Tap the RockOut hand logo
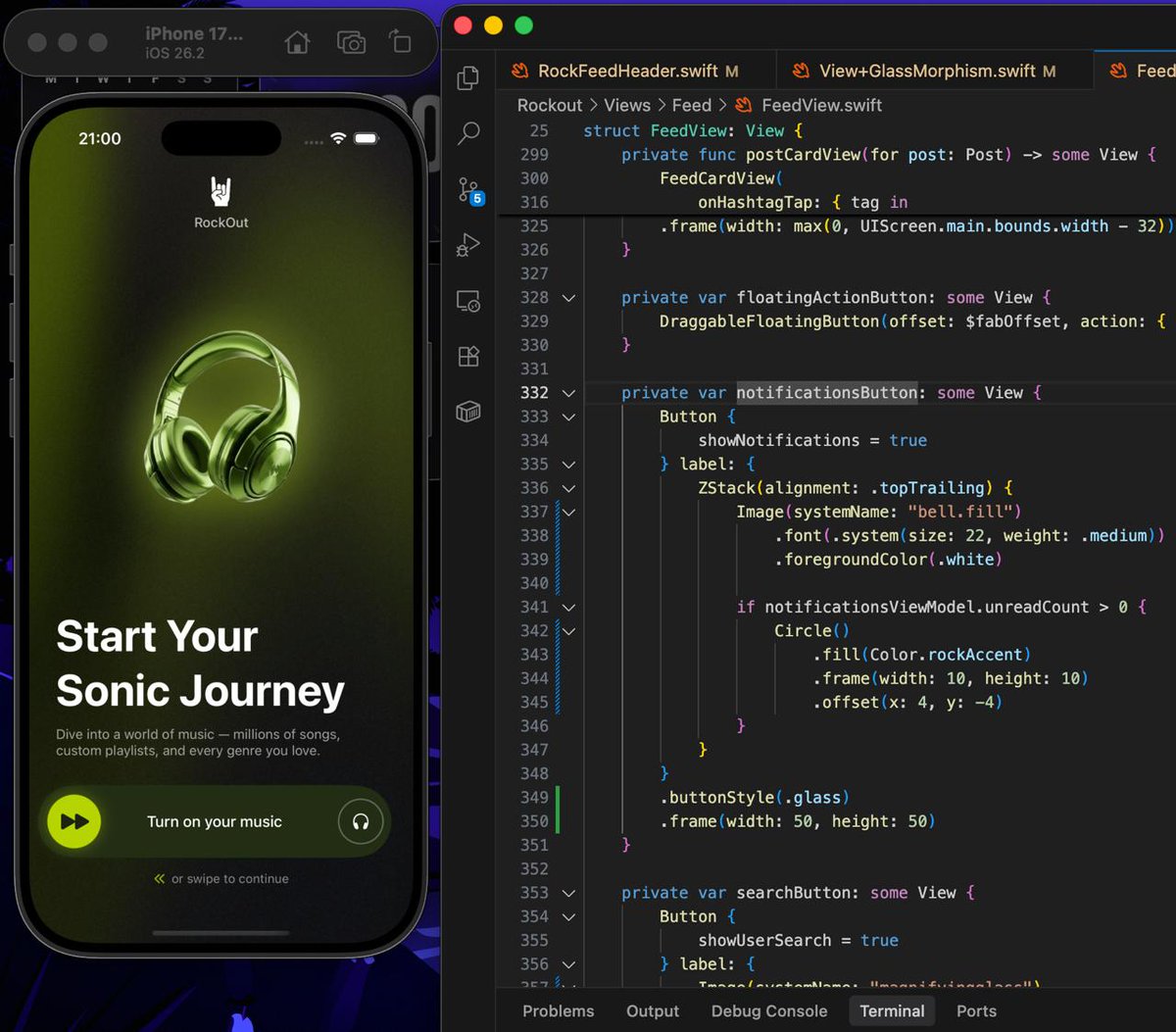This screenshot has width=1176, height=1032. [x=221, y=191]
